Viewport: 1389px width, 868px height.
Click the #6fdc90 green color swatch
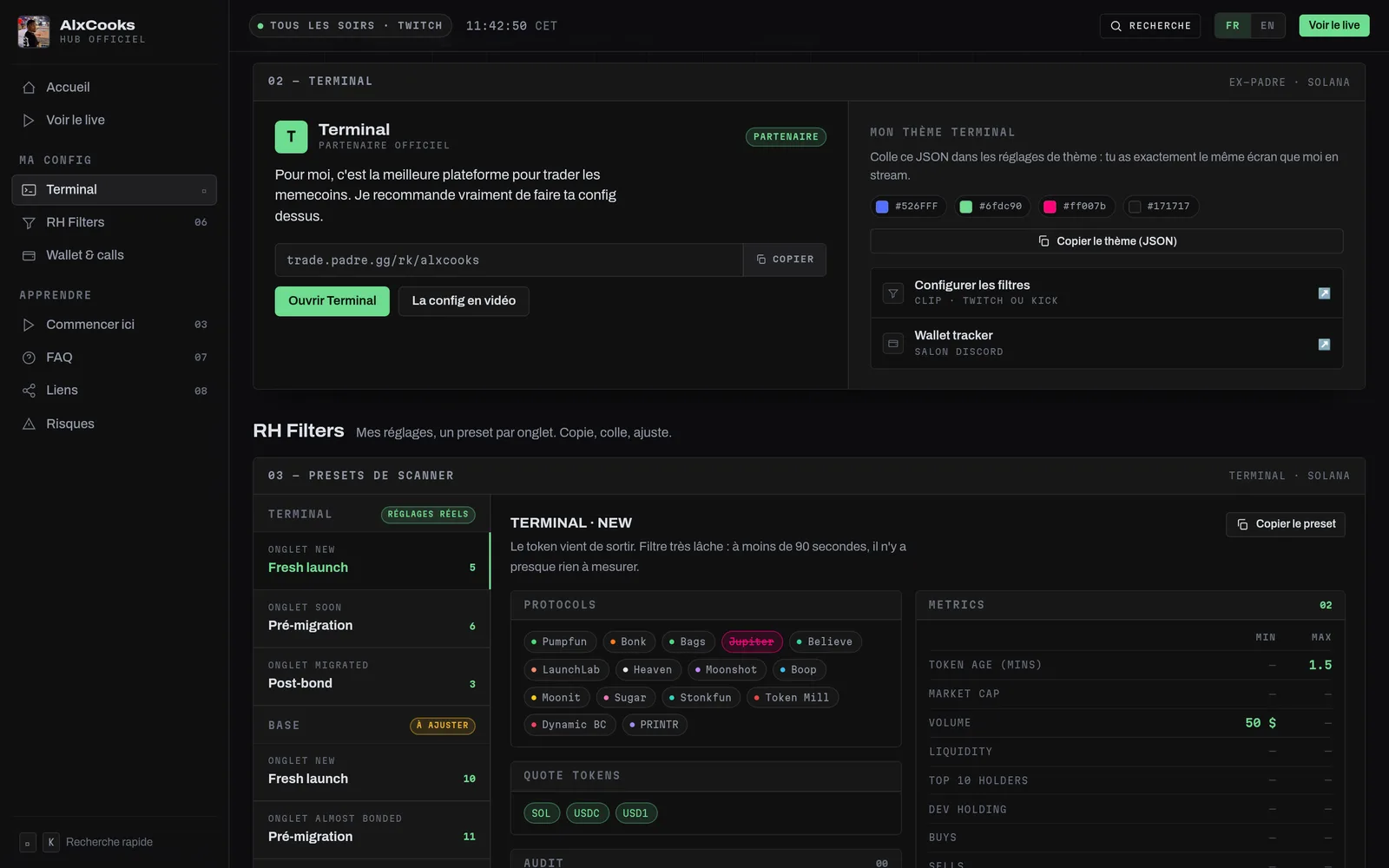click(965, 207)
